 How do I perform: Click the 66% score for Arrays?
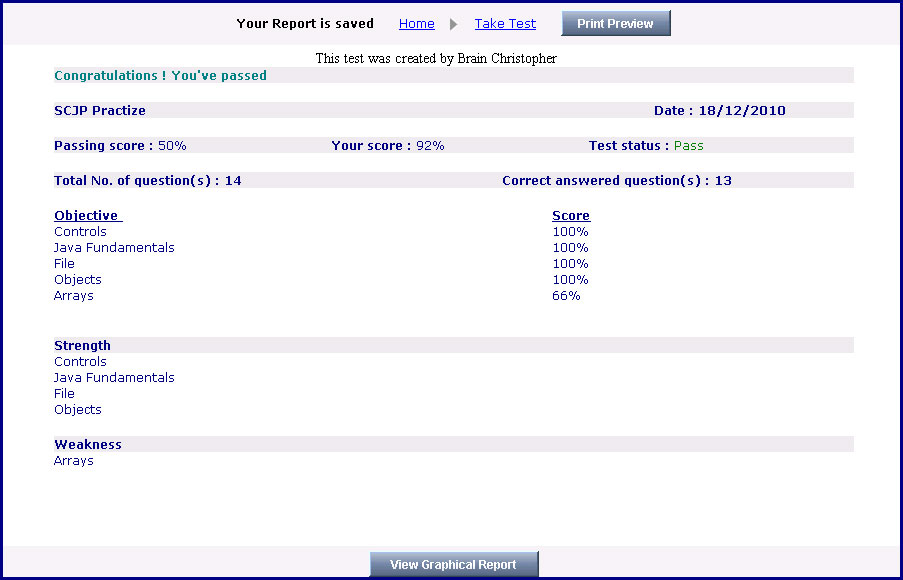[566, 296]
